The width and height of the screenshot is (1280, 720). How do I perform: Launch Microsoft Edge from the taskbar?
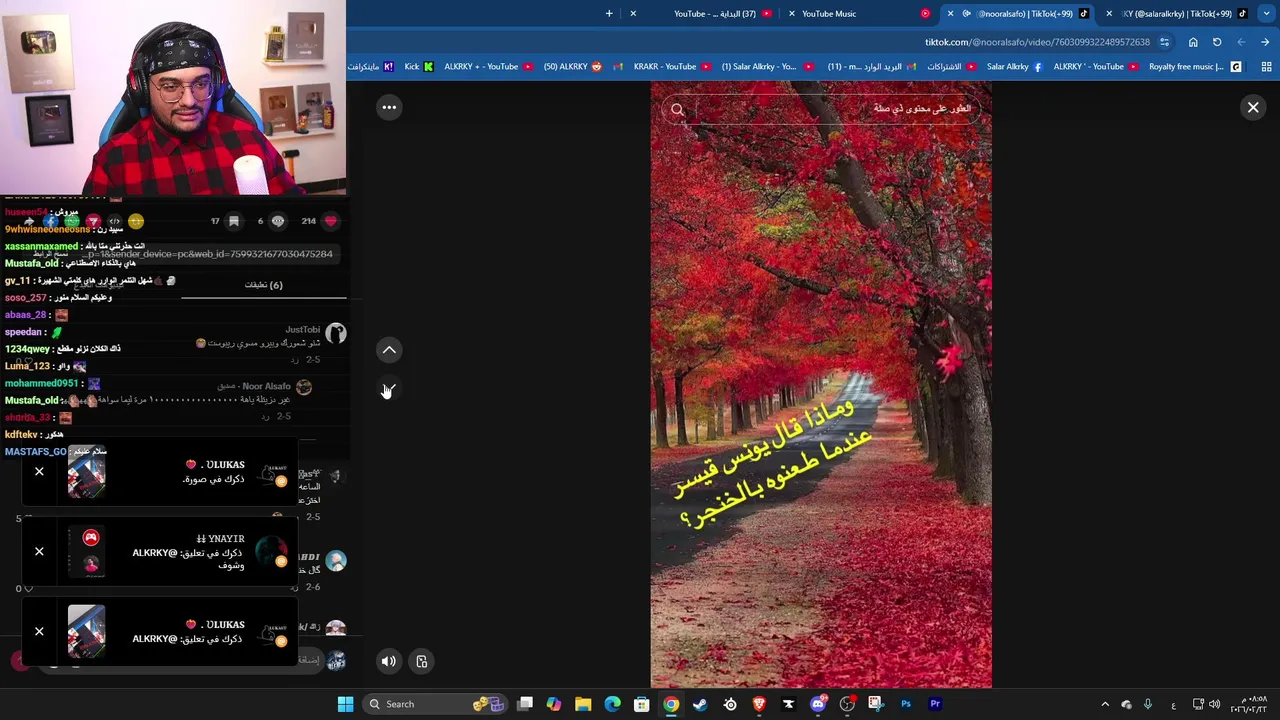tap(612, 704)
